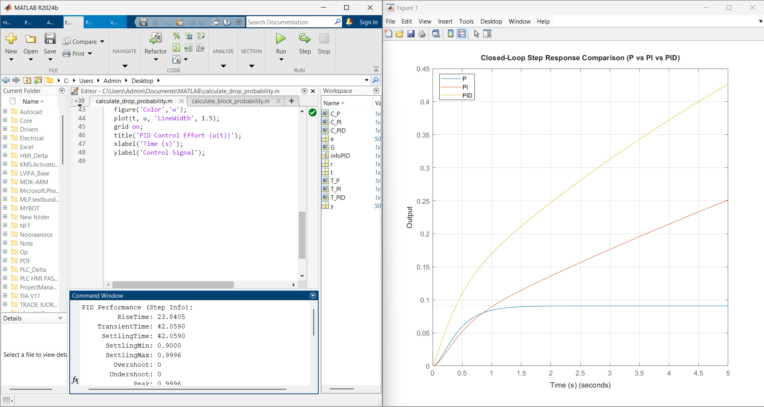Open the Refactor tool

coord(155,39)
